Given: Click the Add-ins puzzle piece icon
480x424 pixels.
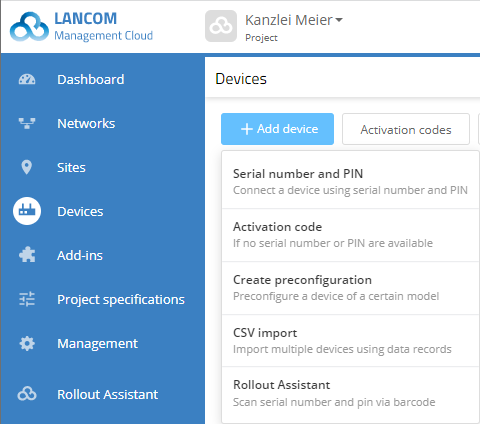Looking at the screenshot, I should click(27, 255).
